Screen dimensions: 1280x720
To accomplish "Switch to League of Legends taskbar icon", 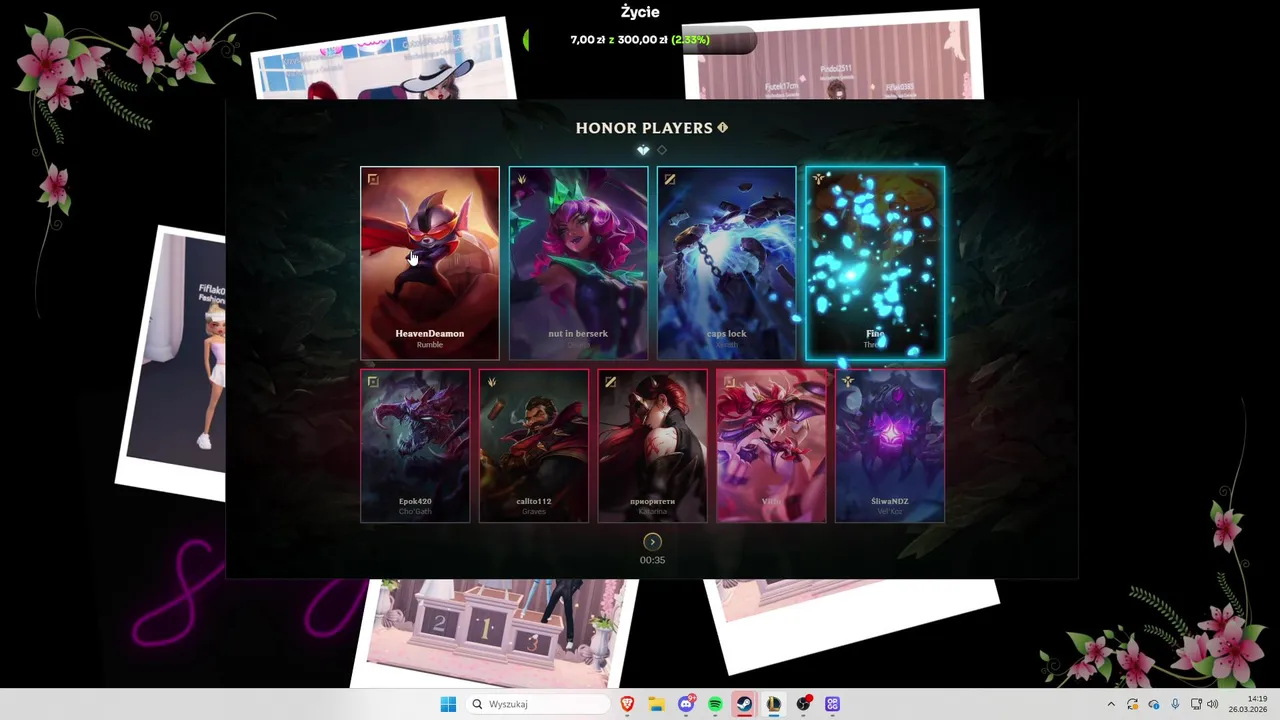I will point(773,704).
